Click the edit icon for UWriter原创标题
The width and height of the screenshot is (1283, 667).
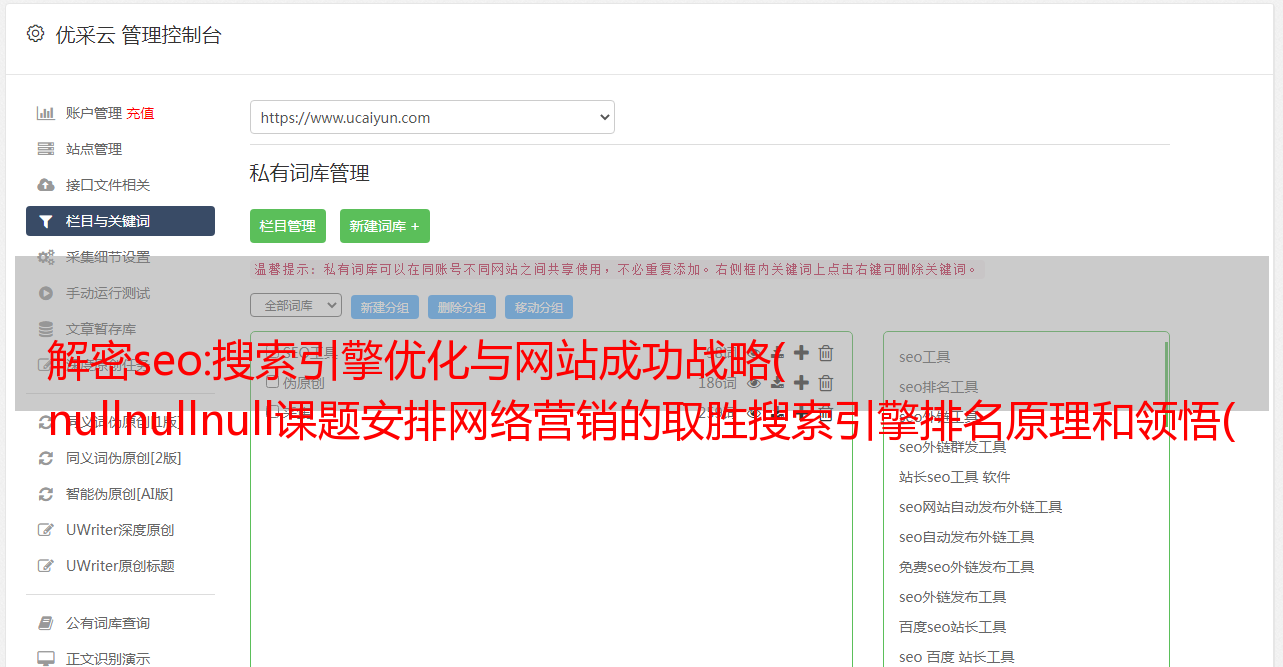[45, 566]
